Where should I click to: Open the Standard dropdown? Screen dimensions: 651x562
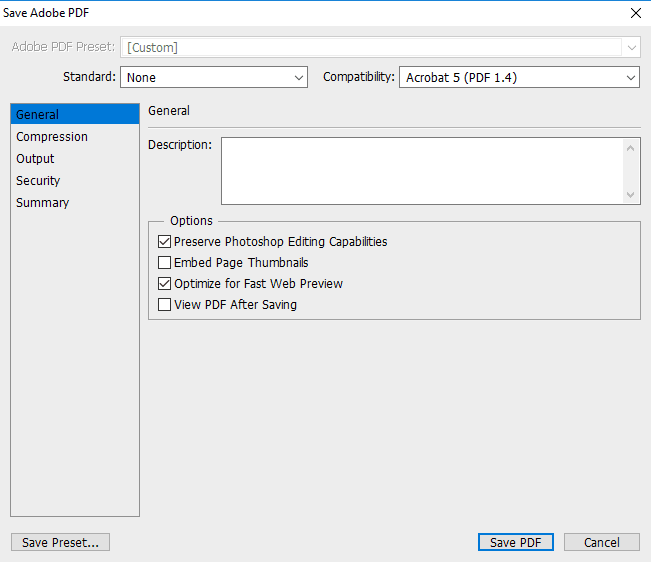tap(214, 77)
